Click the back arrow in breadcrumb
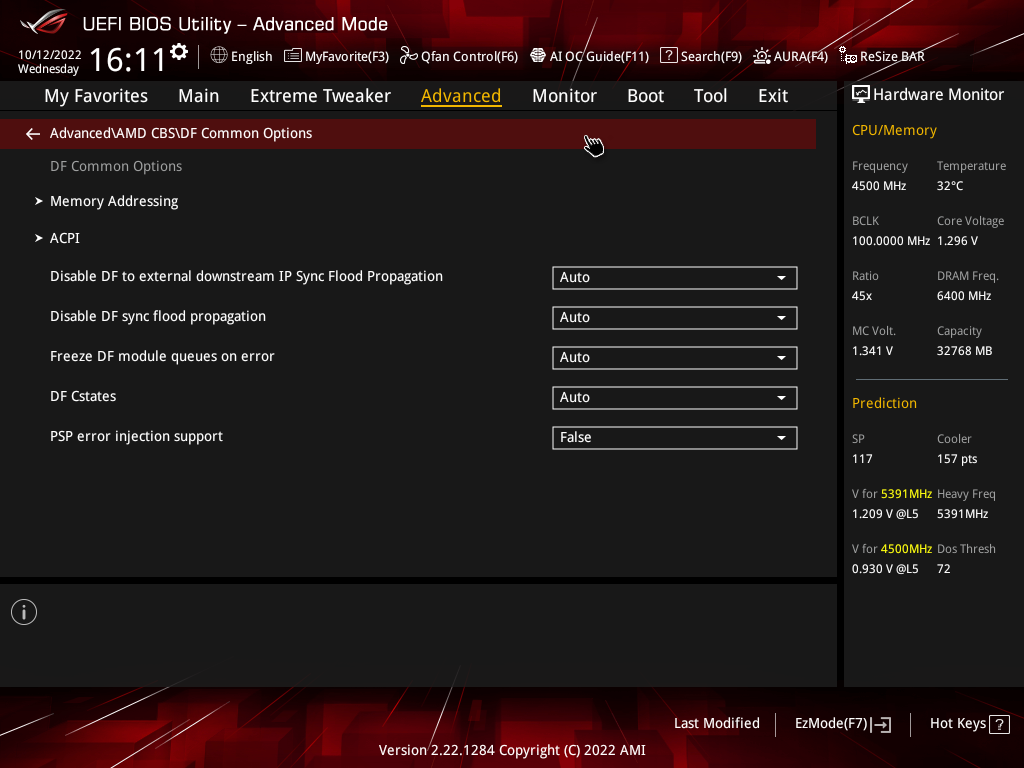The height and width of the screenshot is (768, 1024). [x=33, y=134]
